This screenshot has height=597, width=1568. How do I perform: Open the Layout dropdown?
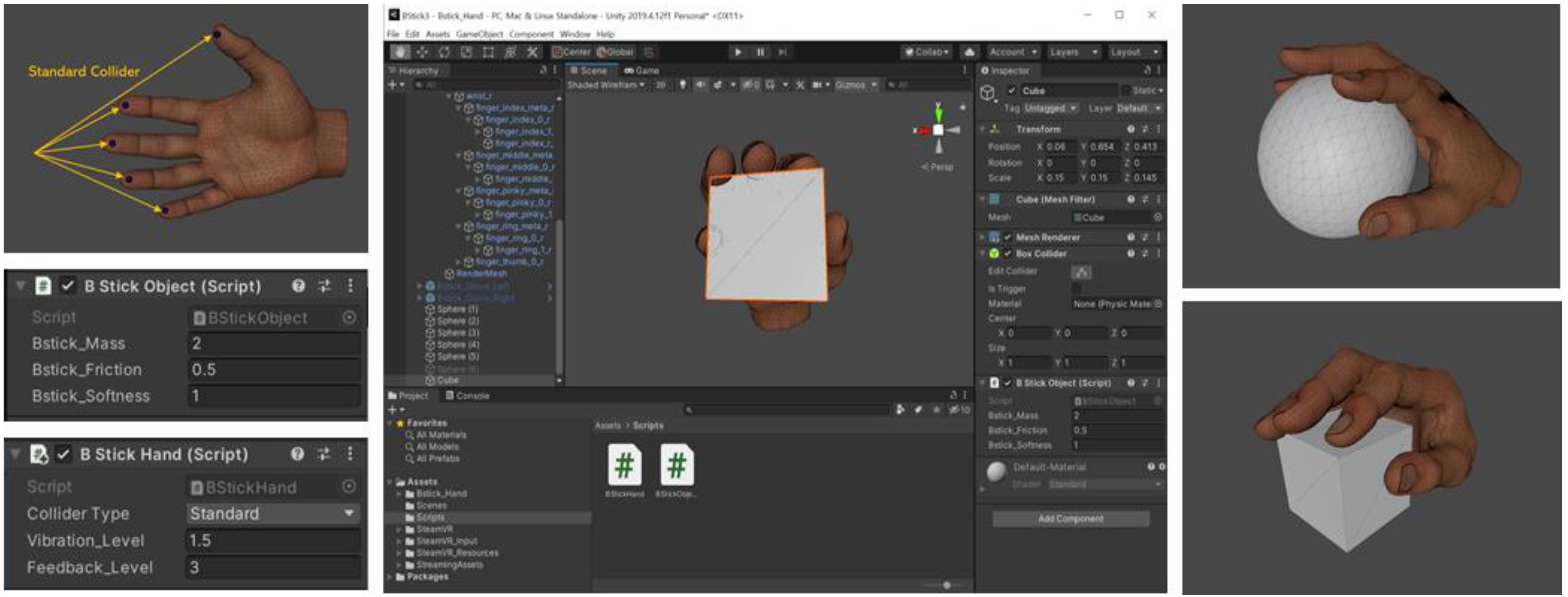coord(1134,52)
